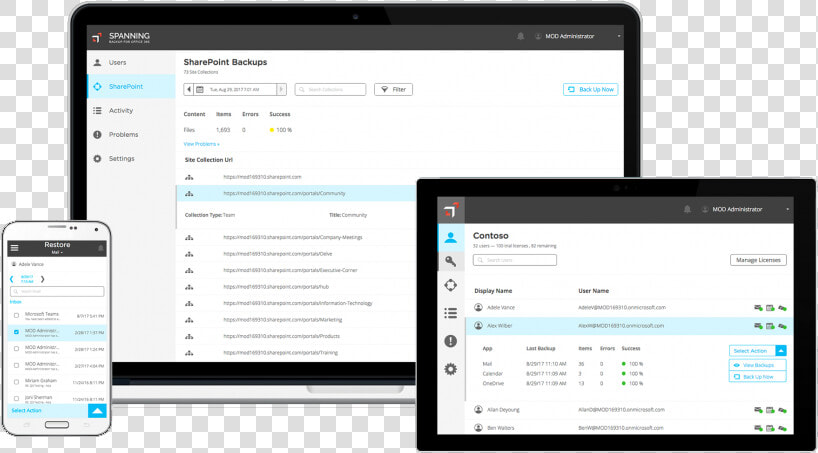The image size is (818, 453).
Task: Open Settings in laptop sidebar
Action: (131, 158)
